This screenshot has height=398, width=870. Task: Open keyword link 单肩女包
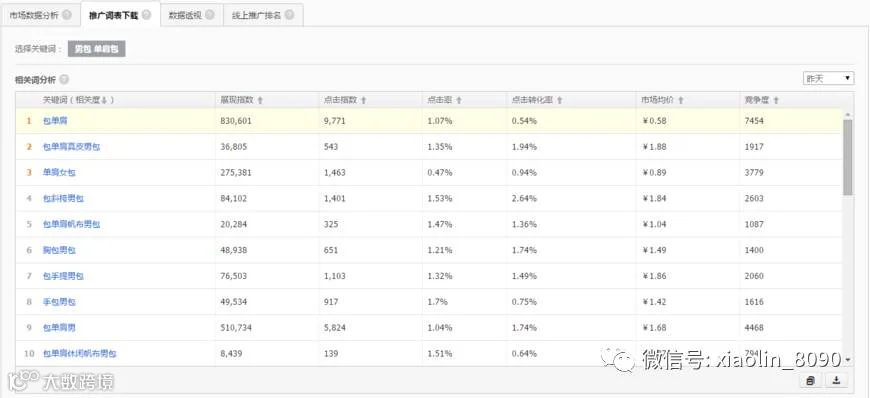coord(59,173)
